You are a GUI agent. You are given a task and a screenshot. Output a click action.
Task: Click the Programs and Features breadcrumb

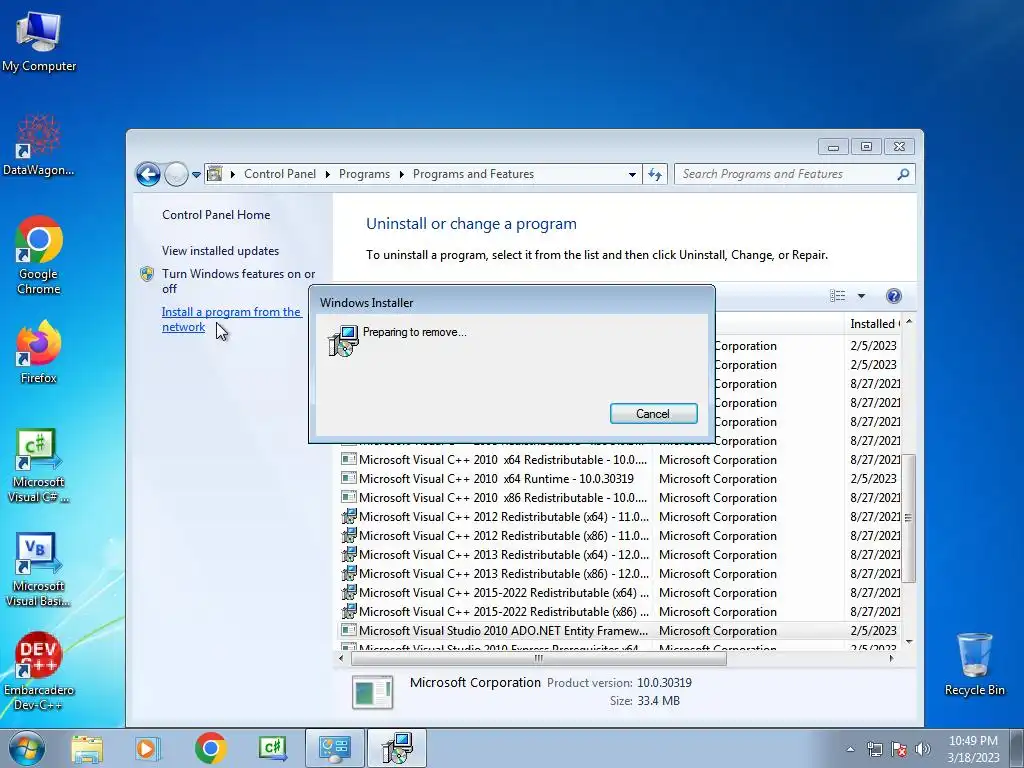473,174
